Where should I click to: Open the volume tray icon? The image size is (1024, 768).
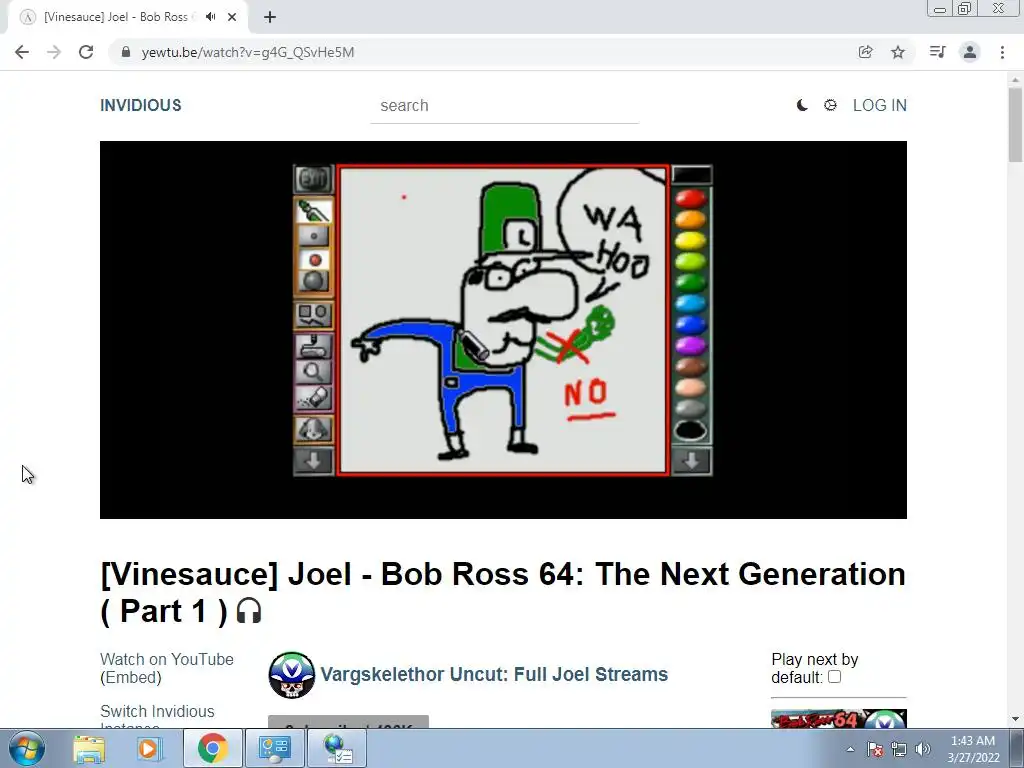point(923,749)
